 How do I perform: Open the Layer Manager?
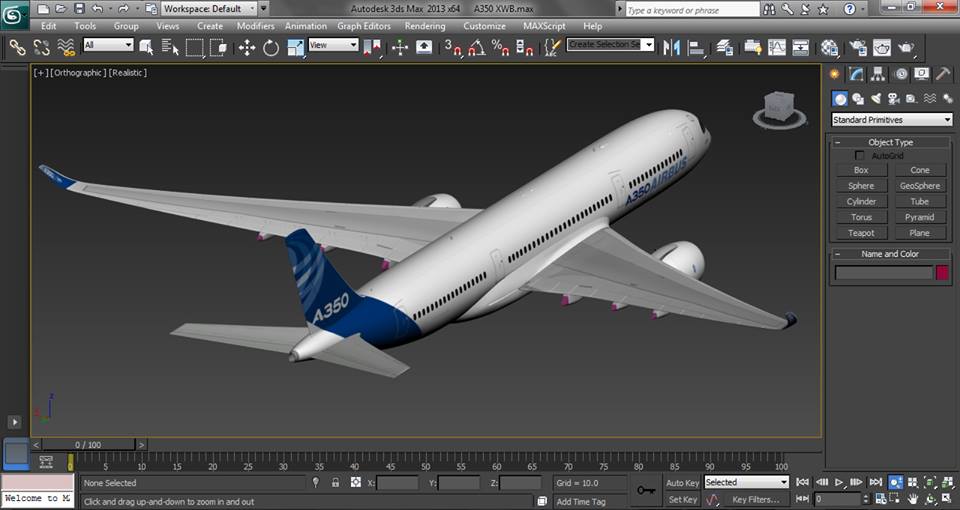click(x=724, y=47)
